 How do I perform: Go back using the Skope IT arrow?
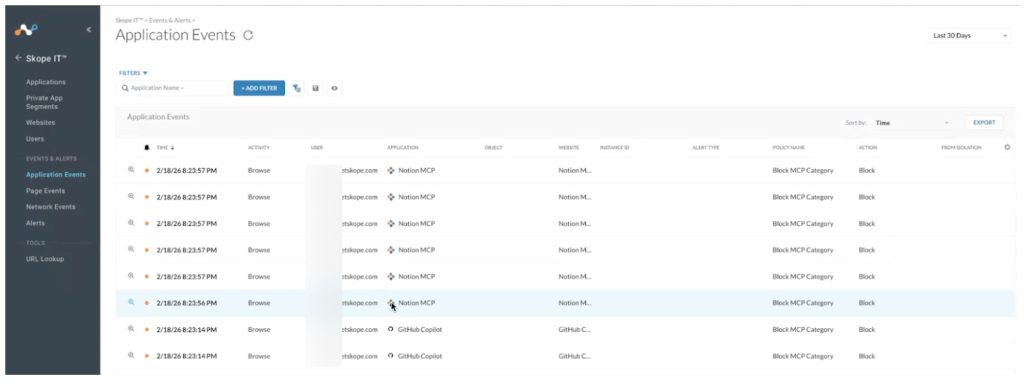pyautogui.click(x=18, y=58)
